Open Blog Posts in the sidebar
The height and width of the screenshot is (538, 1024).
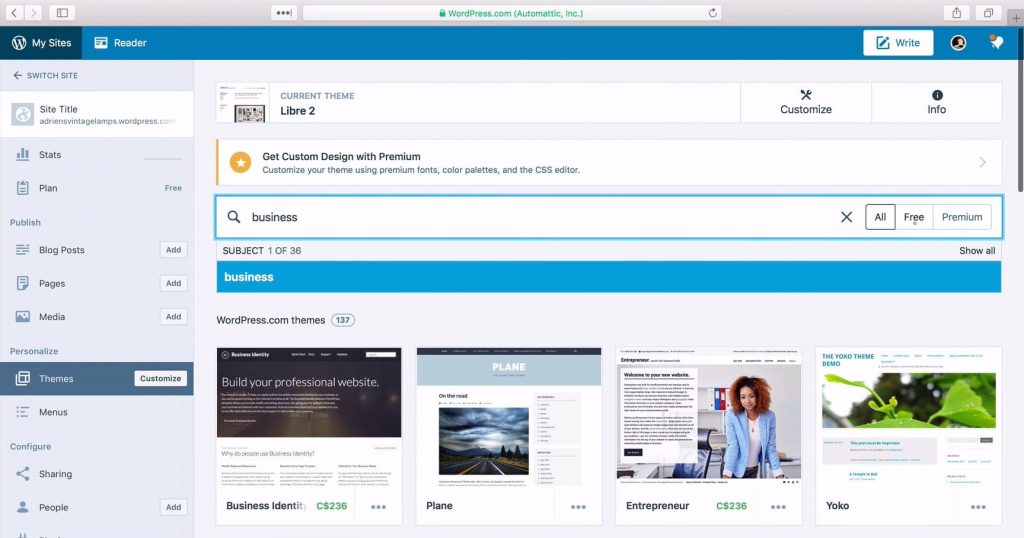point(61,250)
